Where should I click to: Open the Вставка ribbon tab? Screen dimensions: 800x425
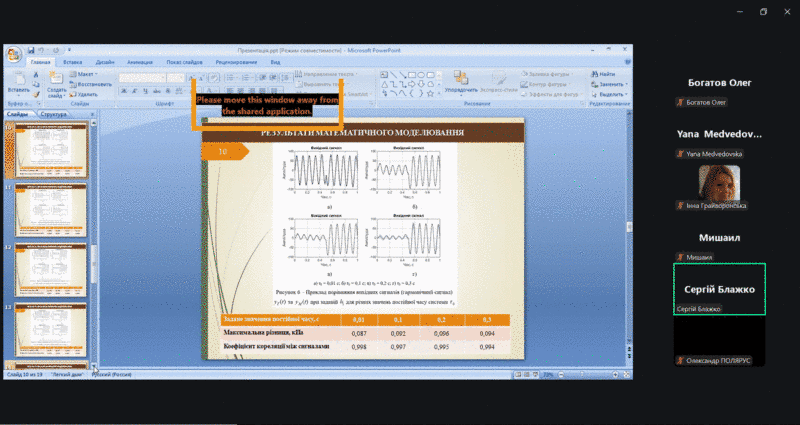[x=72, y=62]
